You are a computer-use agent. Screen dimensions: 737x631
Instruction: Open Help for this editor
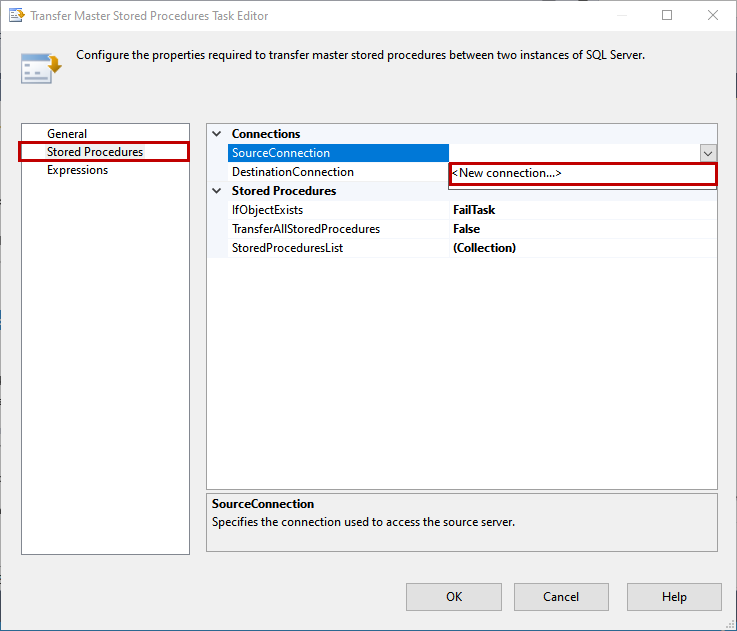click(x=674, y=597)
